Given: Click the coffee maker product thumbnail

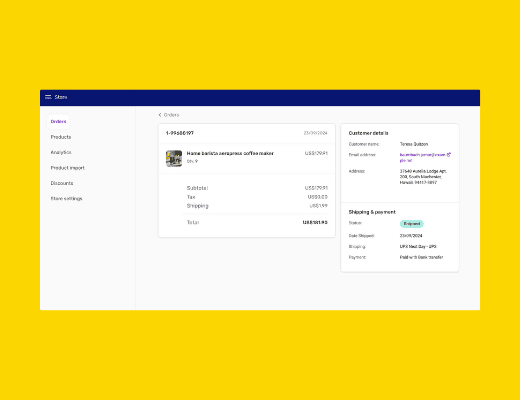Looking at the screenshot, I should (x=174, y=158).
